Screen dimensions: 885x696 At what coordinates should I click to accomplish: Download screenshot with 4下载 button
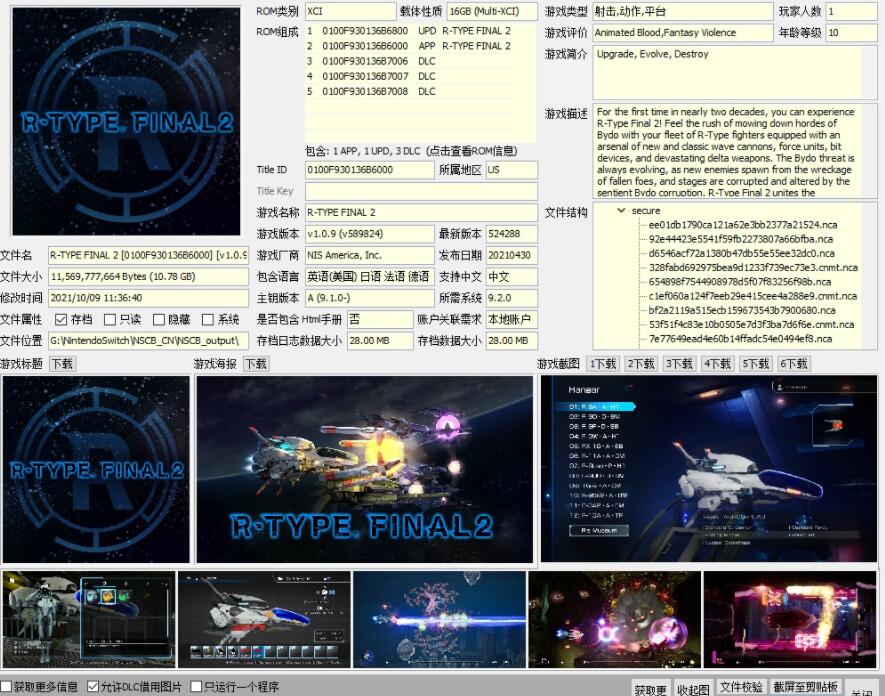click(717, 364)
